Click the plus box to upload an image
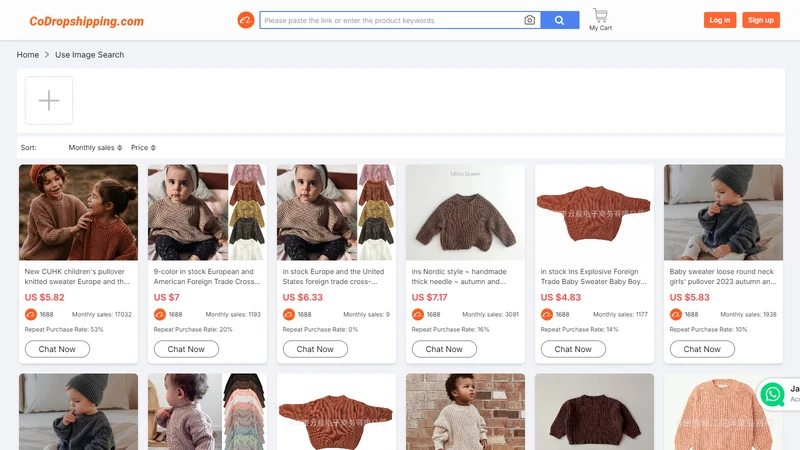800x450 pixels. (x=49, y=101)
